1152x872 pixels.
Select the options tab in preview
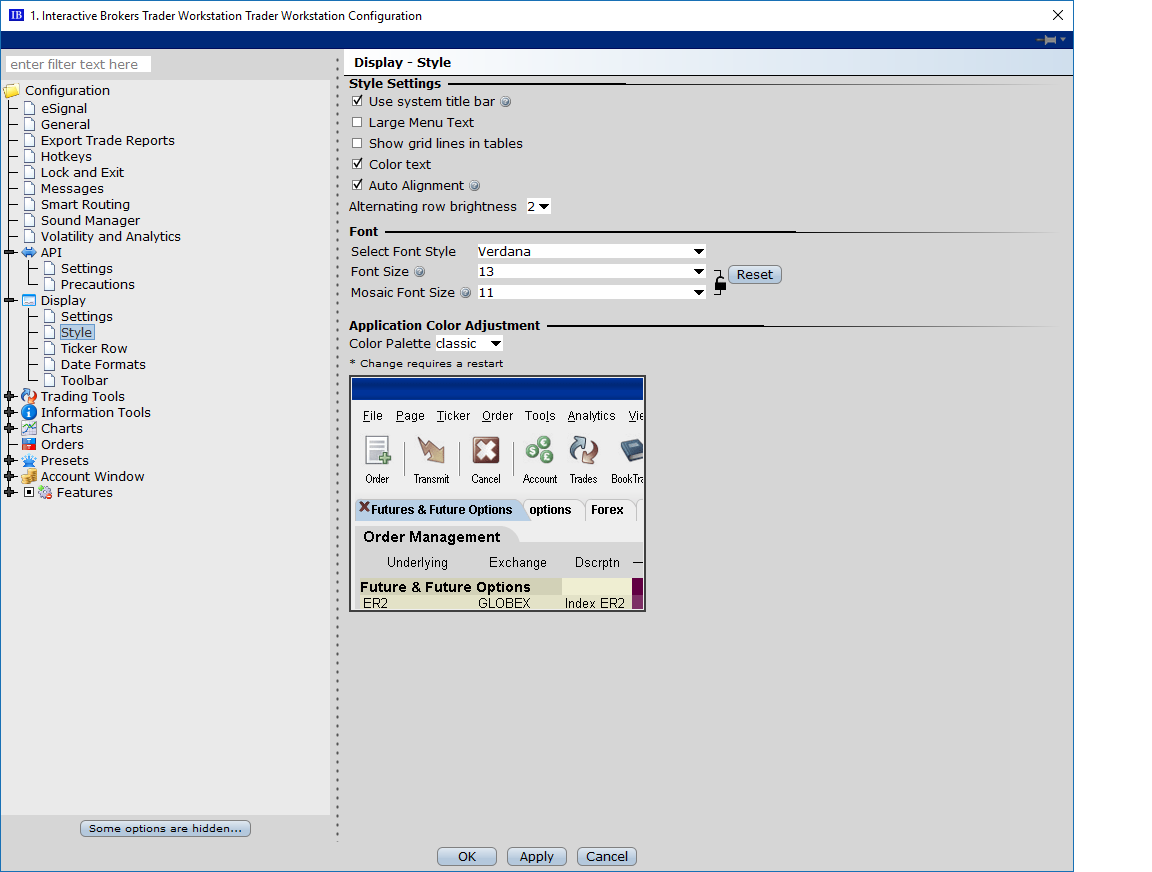(x=550, y=510)
